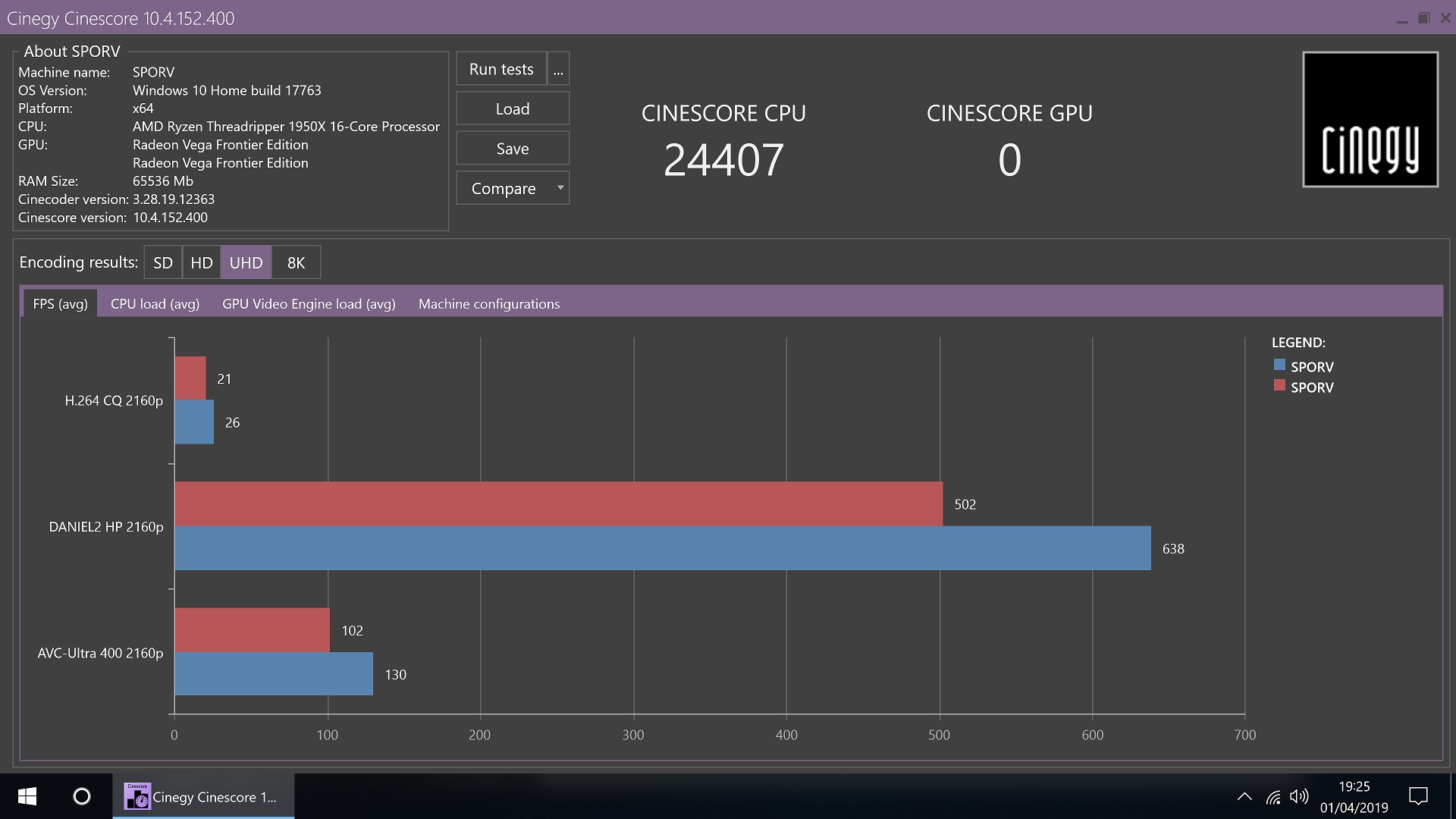This screenshot has height=819, width=1456.
Task: Open GPU Video Engine load (avg) tab
Action: coord(309,303)
